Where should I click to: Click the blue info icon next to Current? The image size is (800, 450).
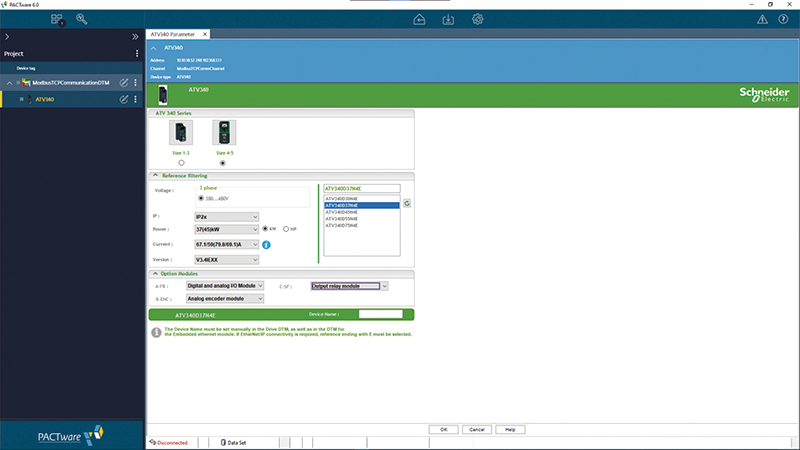266,245
